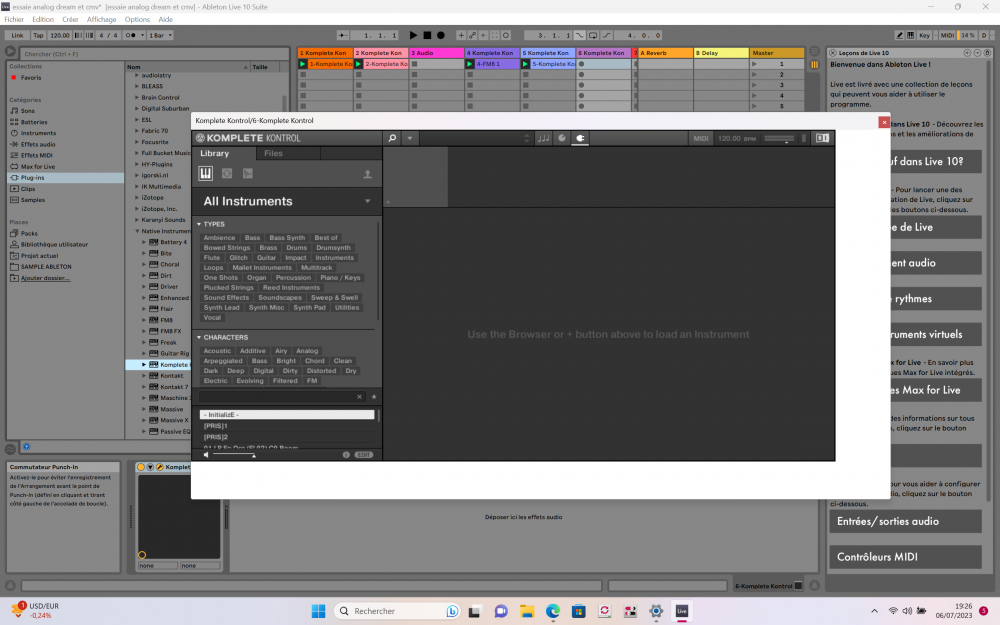
Task: Show user content via person icon
Action: (x=367, y=174)
